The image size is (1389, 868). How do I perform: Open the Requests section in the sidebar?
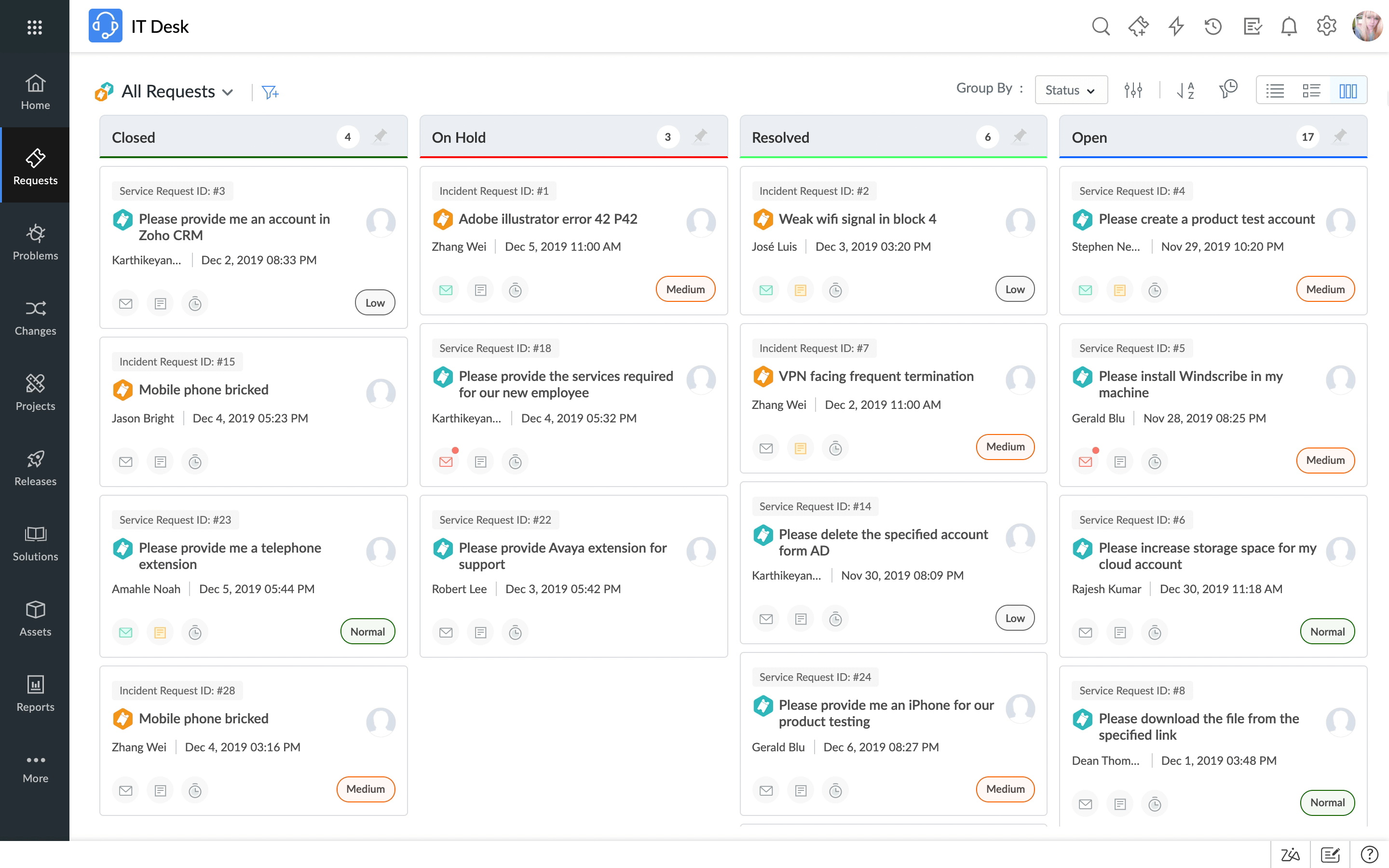[35, 166]
